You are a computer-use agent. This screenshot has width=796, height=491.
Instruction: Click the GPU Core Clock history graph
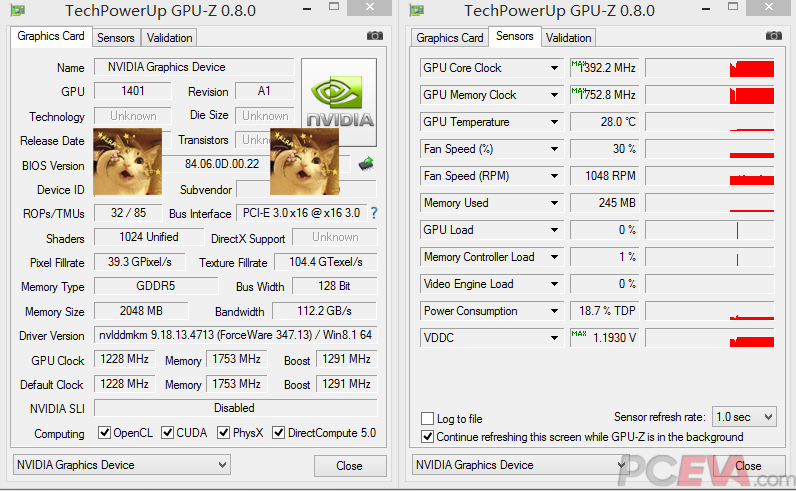tap(709, 68)
